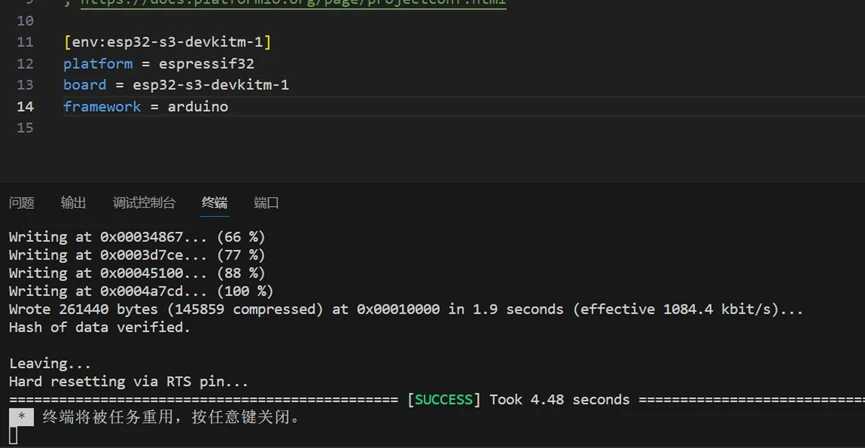Show the 端口 (Ports) tab
The width and height of the screenshot is (865, 448).
tap(267, 203)
